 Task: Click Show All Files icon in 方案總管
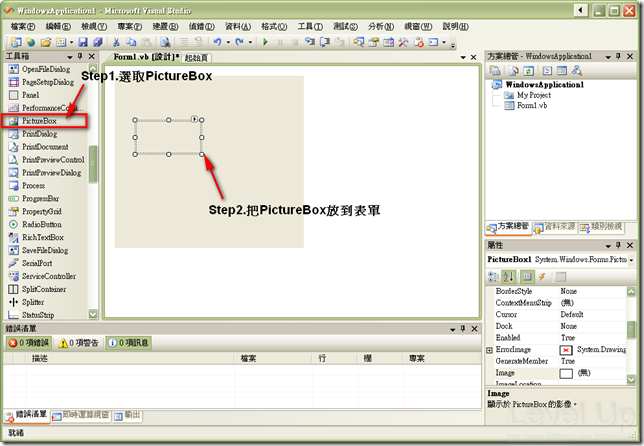(513, 71)
